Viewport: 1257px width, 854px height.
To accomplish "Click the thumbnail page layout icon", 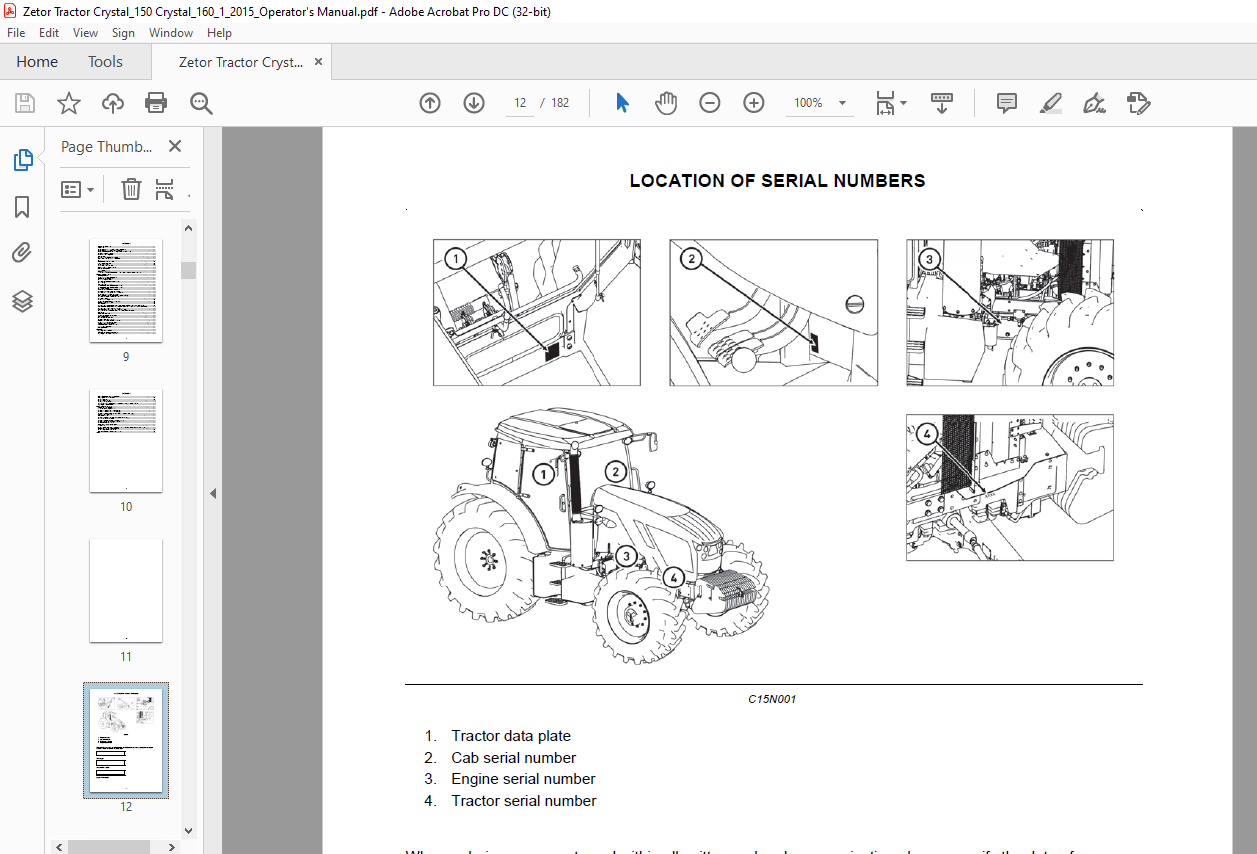I will pyautogui.click(x=165, y=189).
